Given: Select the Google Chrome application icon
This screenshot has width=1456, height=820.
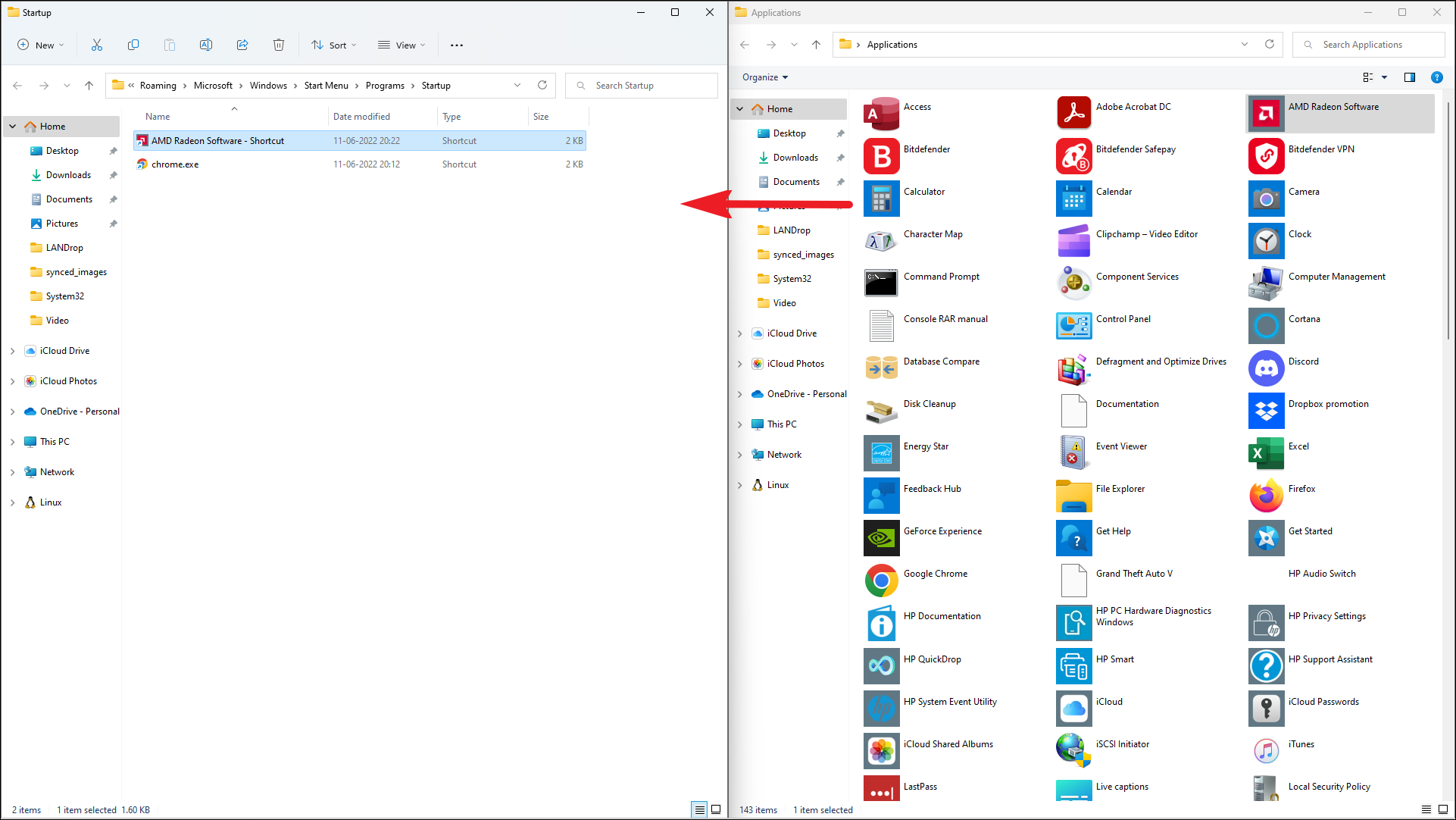Looking at the screenshot, I should point(881,581).
